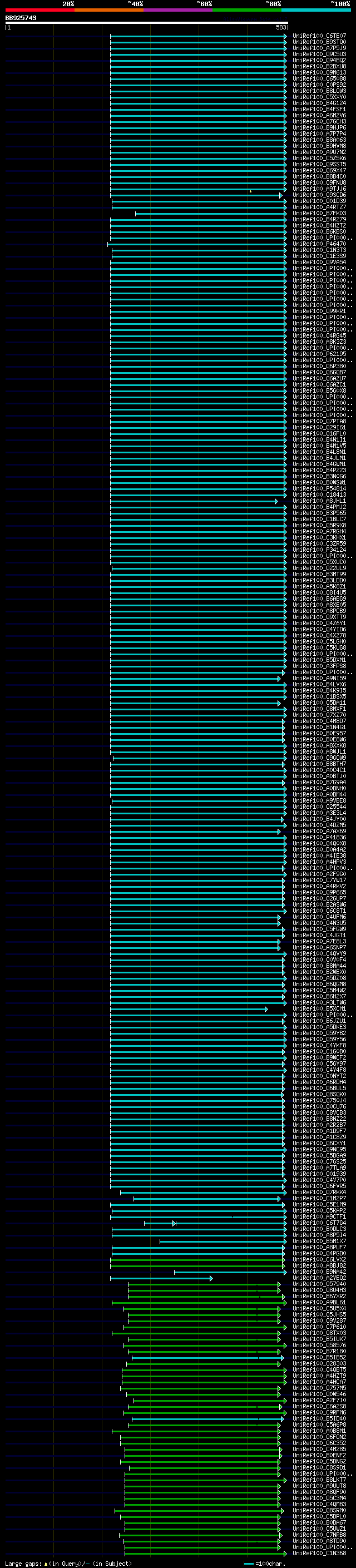Select subject label UniRef100_P46470
Image resolution: width=356 pixels, height=1568 pixels.
coord(319,244)
